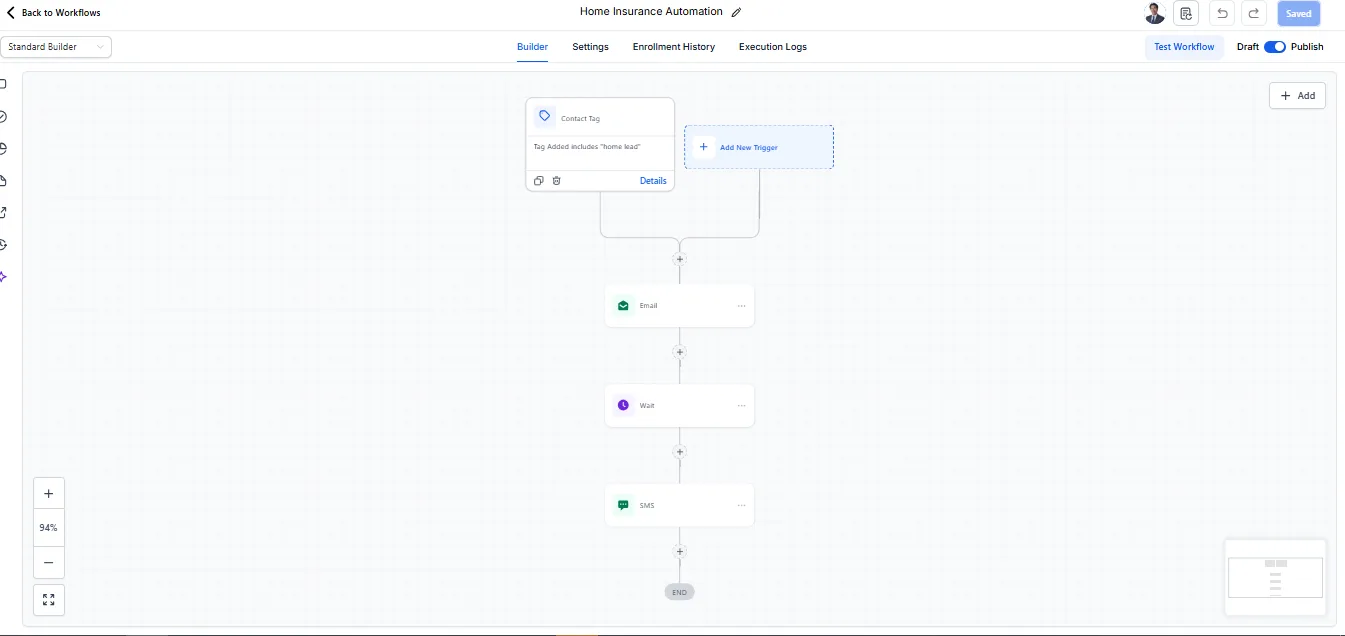Select the Wait clock node

tap(679, 405)
